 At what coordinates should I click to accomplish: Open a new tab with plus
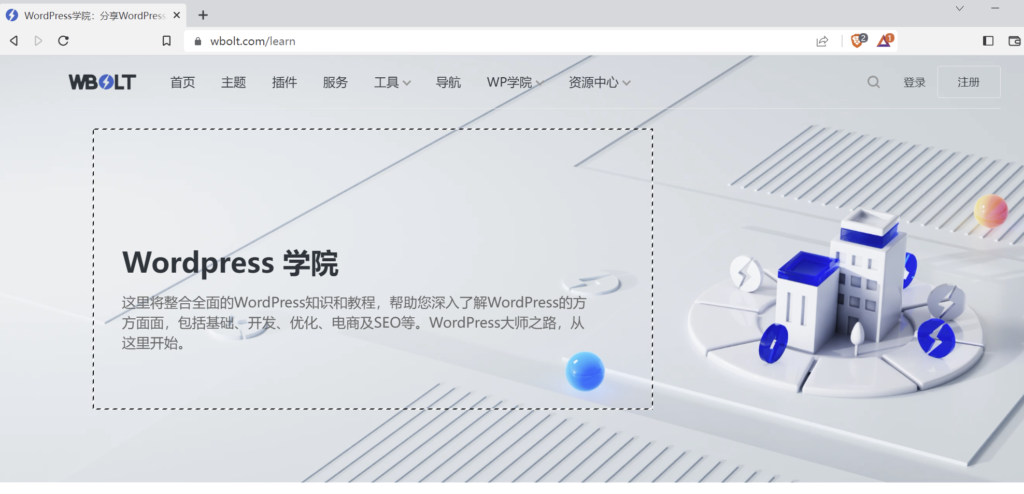tap(203, 15)
